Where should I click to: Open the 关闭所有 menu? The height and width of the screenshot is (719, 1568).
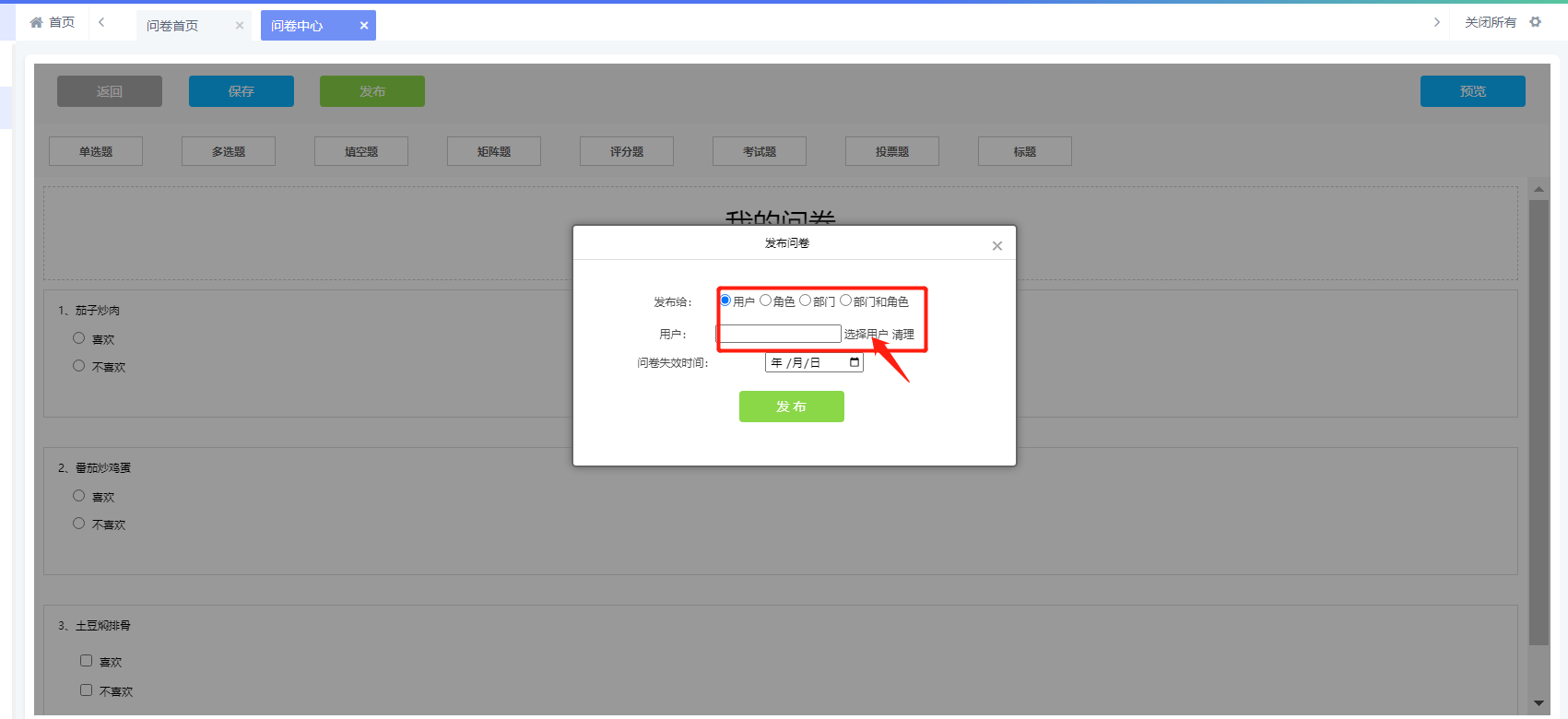coord(1490,22)
